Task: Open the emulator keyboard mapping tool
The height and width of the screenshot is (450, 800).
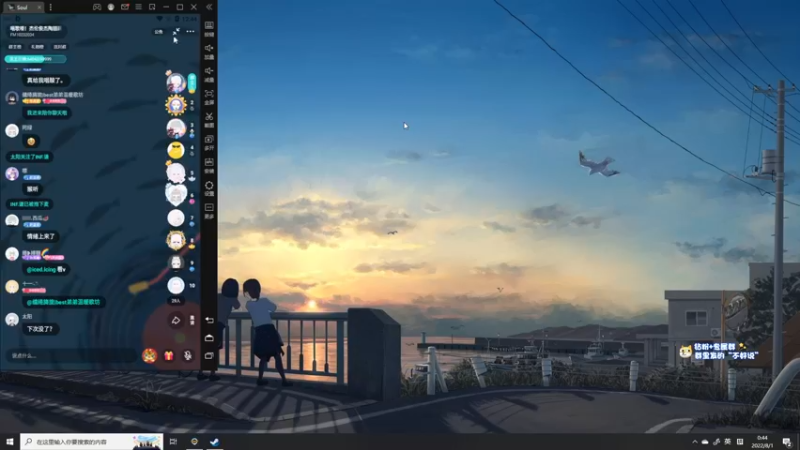Action: 209,28
